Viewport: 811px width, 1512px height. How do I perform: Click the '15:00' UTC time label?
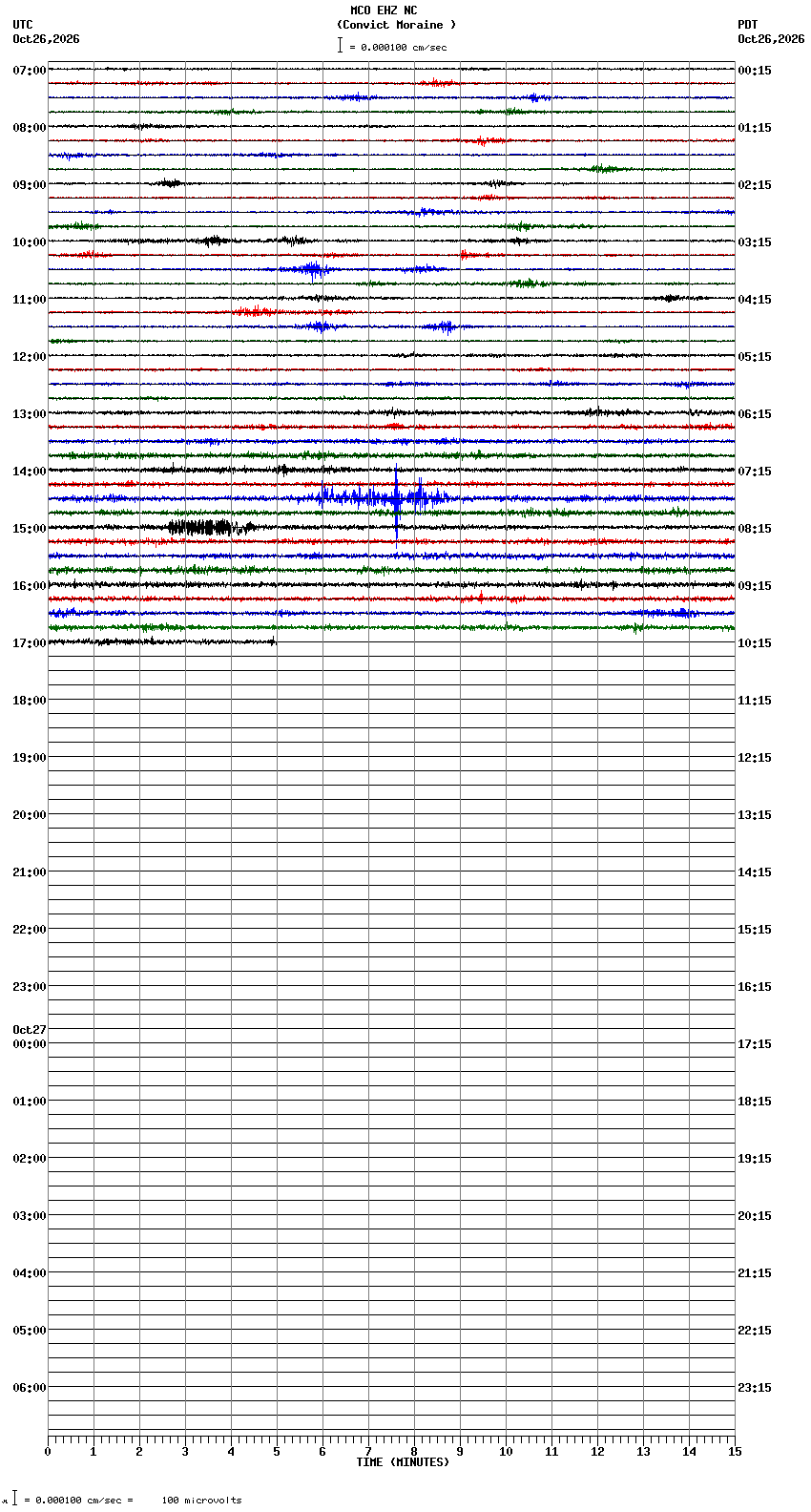point(30,529)
